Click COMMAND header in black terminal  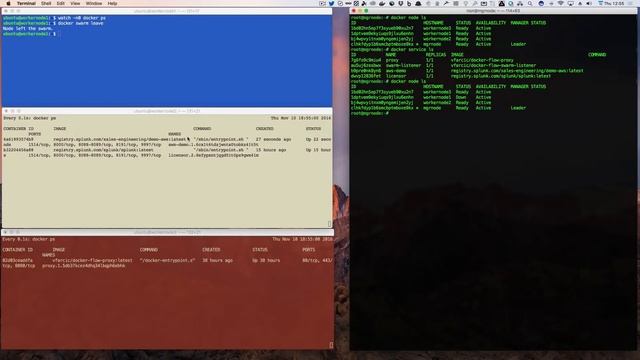coord(597,55)
